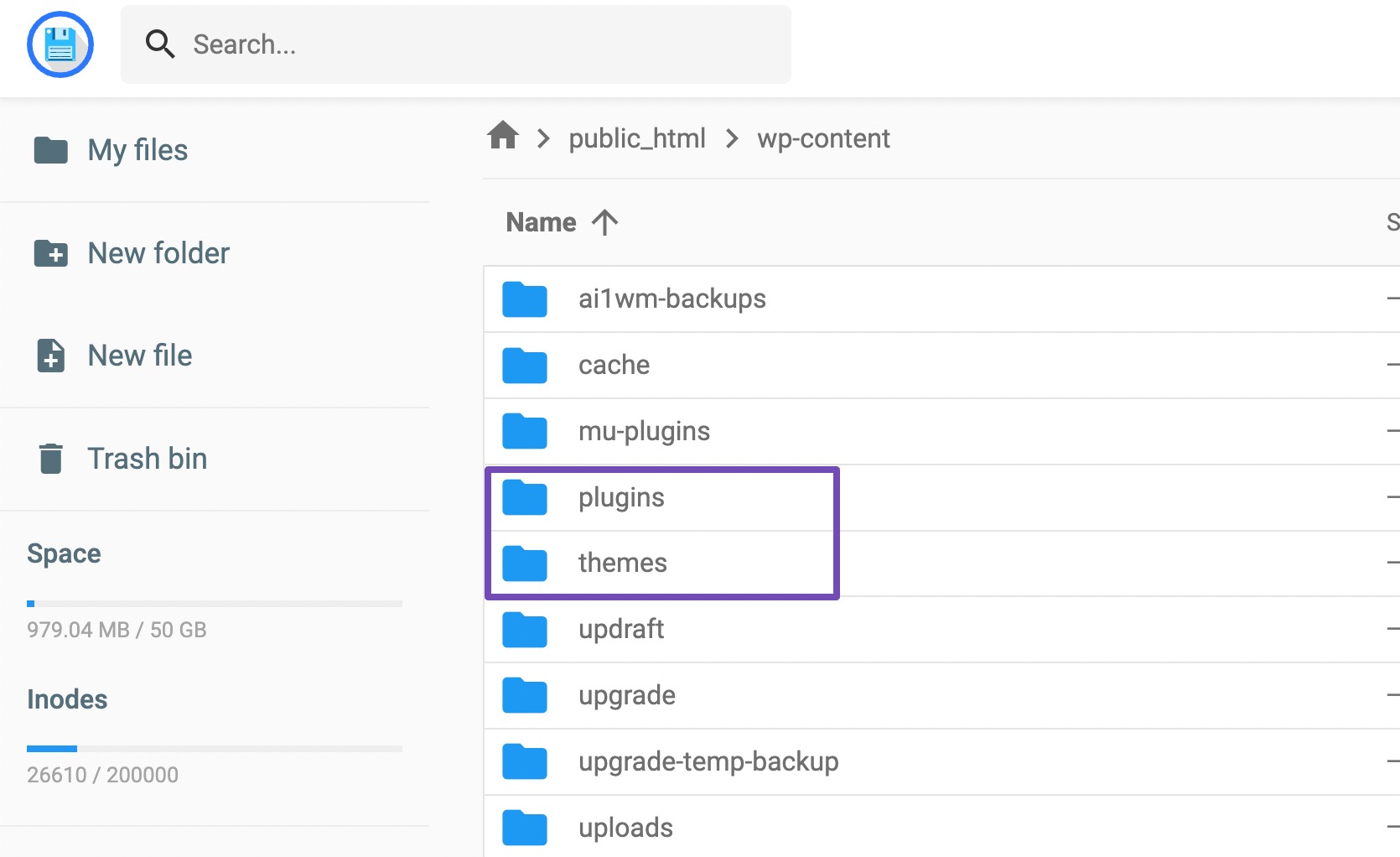Screen dimensions: 1400x857
Task: Open the wp-content breadcrumb item
Action: [823, 138]
